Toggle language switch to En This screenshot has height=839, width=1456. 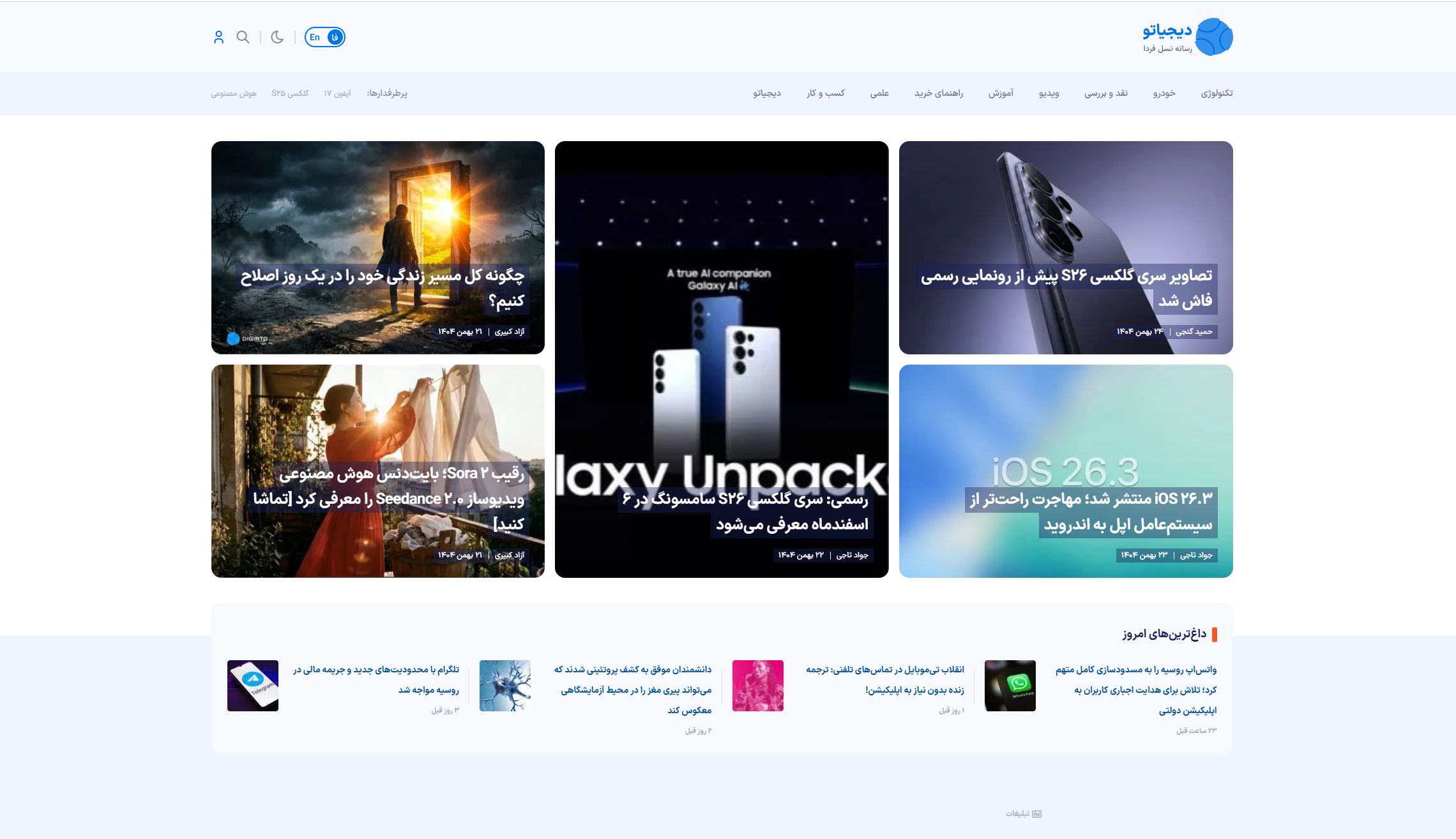pos(315,37)
